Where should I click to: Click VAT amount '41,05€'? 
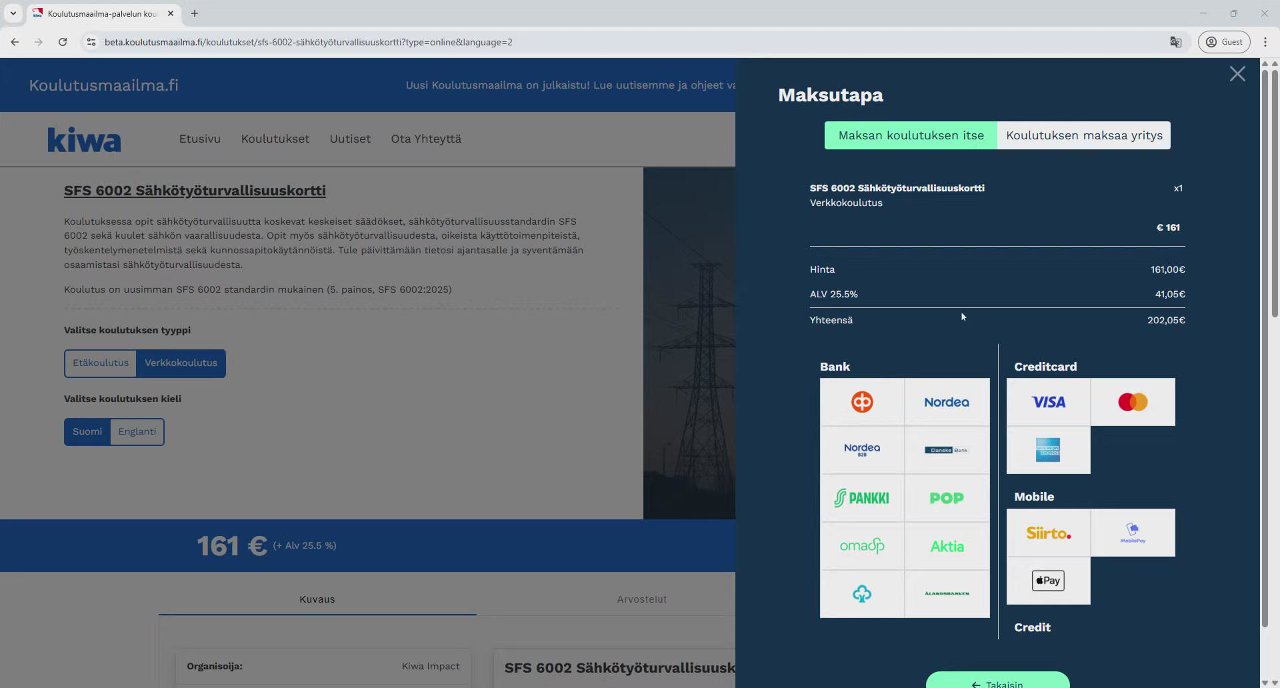pos(1170,294)
